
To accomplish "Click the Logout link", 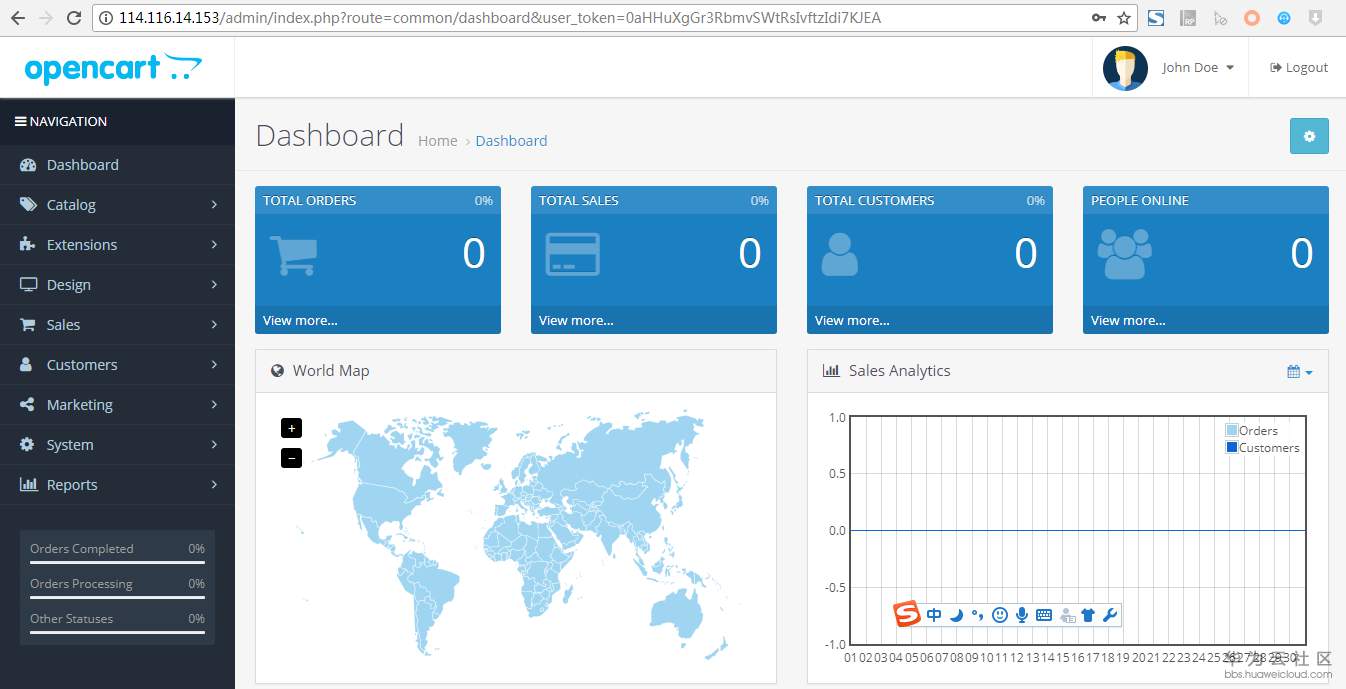I will click(1299, 67).
